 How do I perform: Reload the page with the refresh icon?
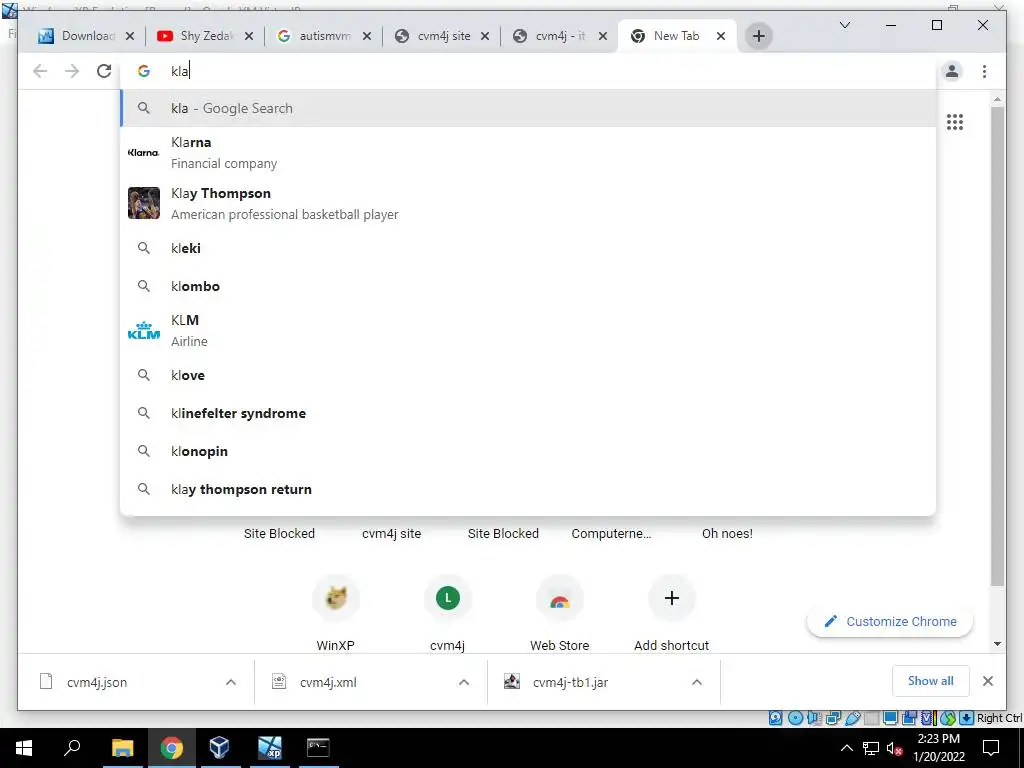point(104,71)
